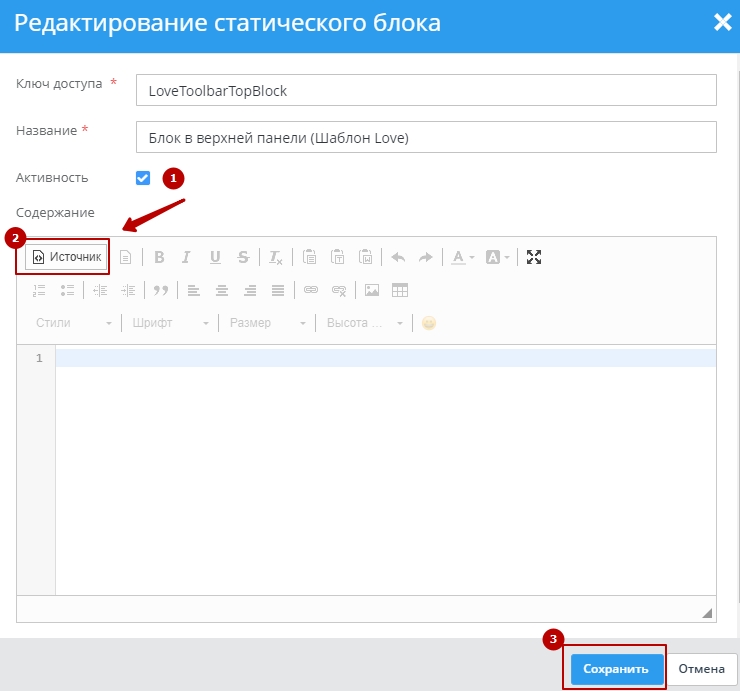Open the Шрифт font dropdown

coord(168,323)
